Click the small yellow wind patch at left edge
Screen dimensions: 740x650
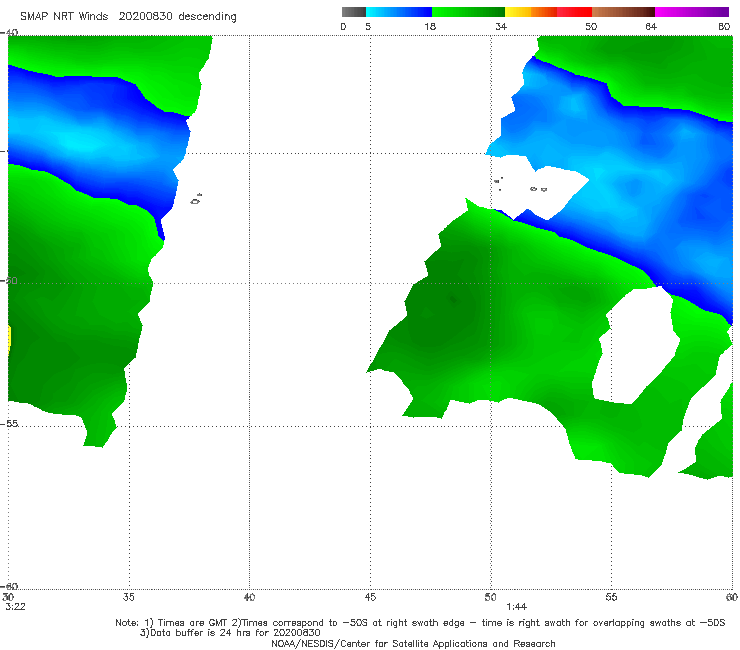point(9,338)
